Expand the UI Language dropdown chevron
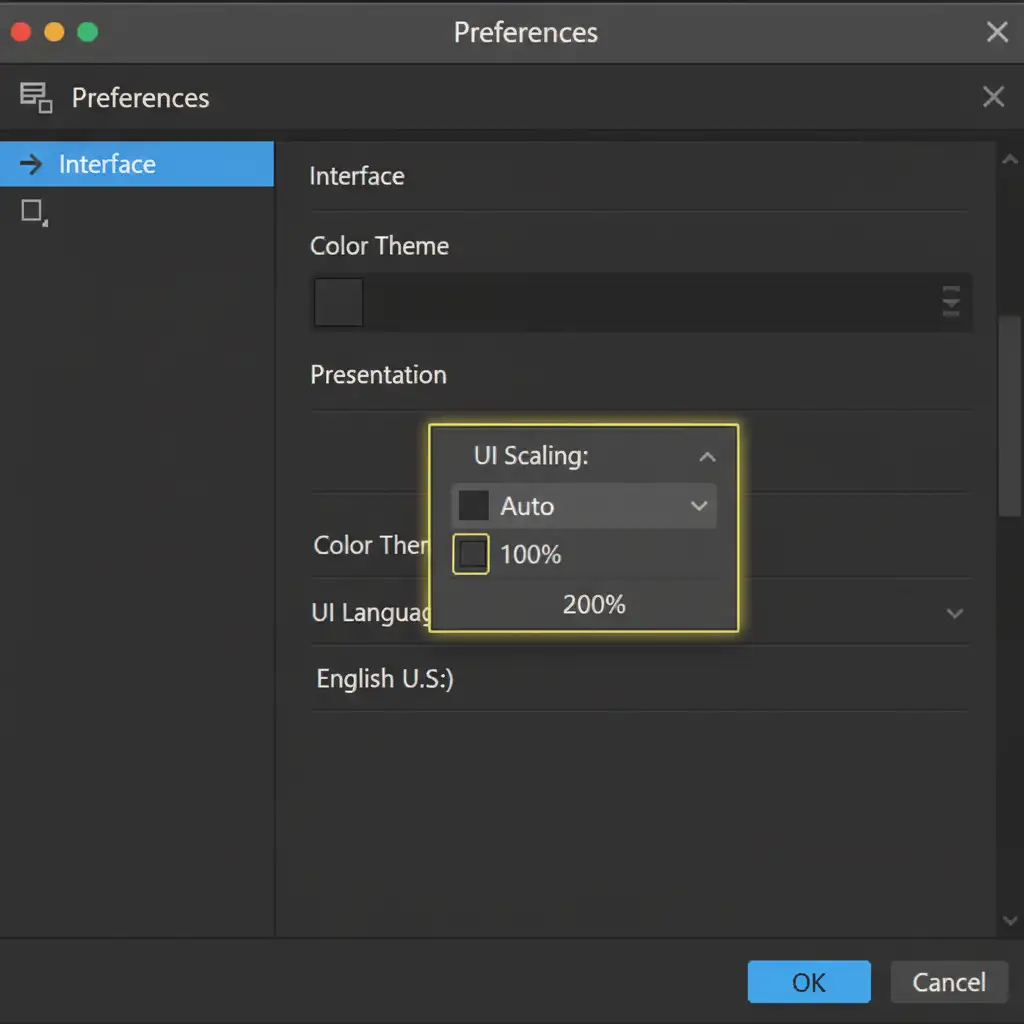Viewport: 1024px width, 1024px height. click(954, 613)
